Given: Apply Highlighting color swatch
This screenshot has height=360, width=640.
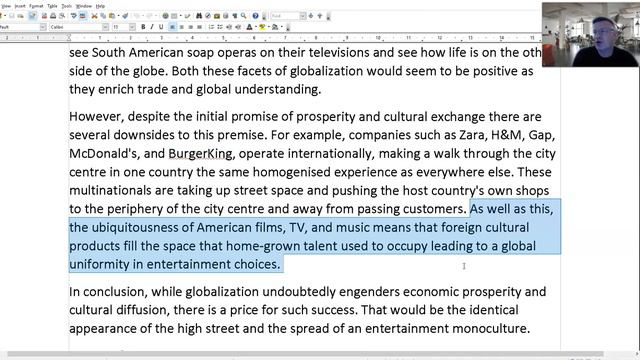Looking at the screenshot, I should pos(262,27).
